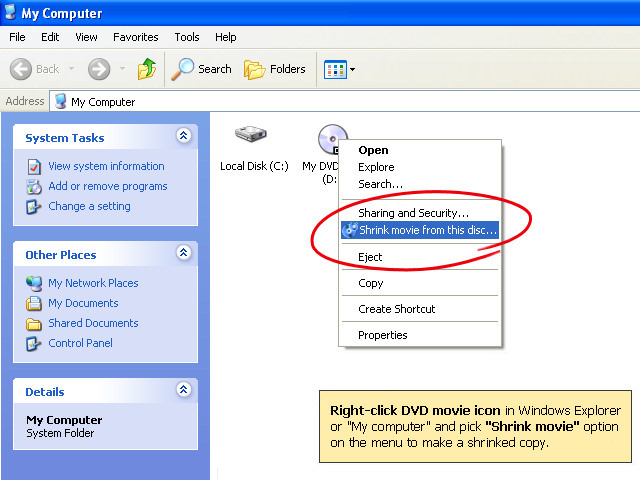This screenshot has height=480, width=640.
Task: Click the View system information icon
Action: coord(34,167)
